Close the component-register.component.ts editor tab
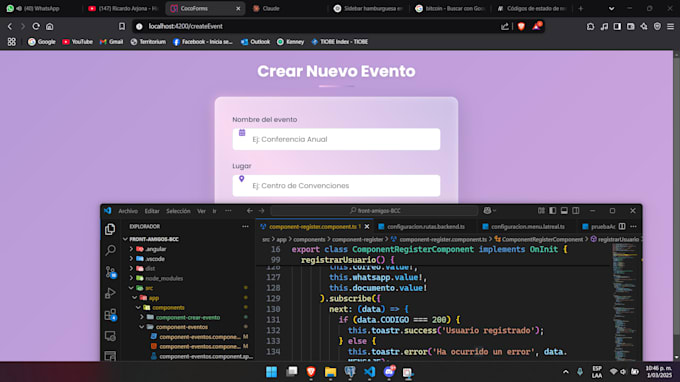Viewport: 680px width, 382px height. 367,226
